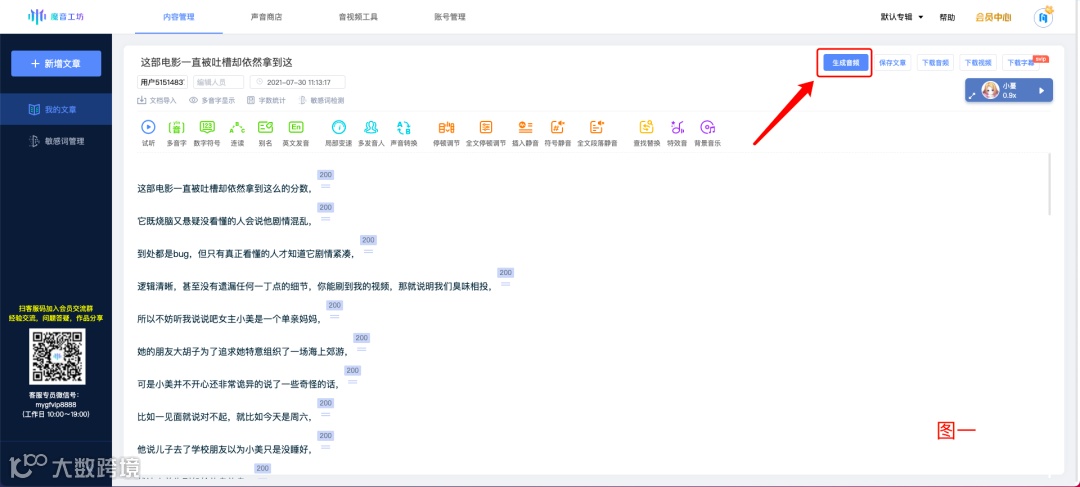Click the 魔音工坊 logo
The width and height of the screenshot is (1080, 487).
click(x=57, y=17)
